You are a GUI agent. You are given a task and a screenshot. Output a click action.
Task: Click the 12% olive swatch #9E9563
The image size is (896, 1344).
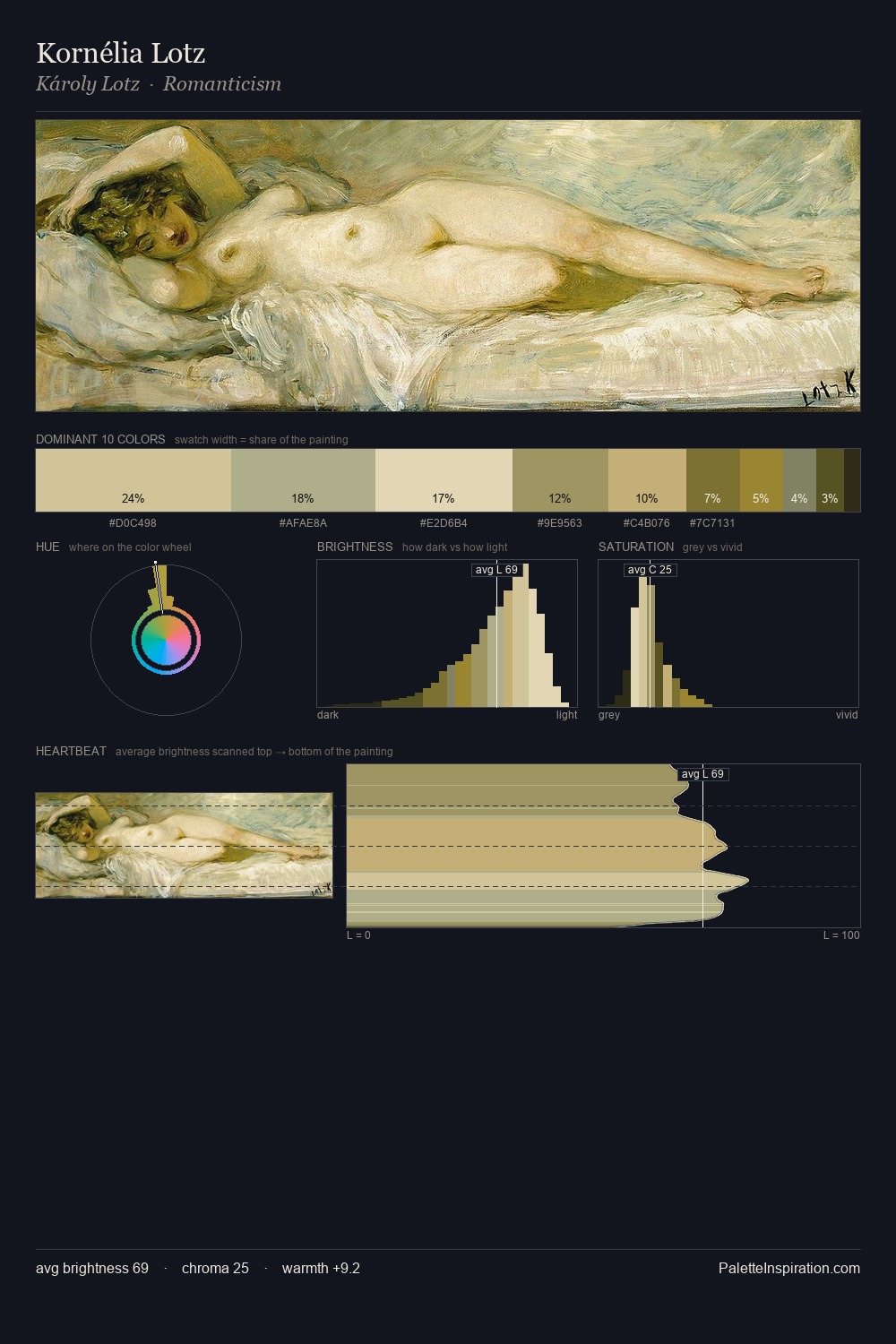point(560,480)
